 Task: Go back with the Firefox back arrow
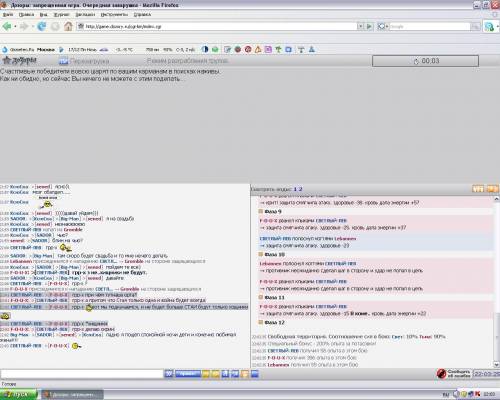(x=7, y=26)
